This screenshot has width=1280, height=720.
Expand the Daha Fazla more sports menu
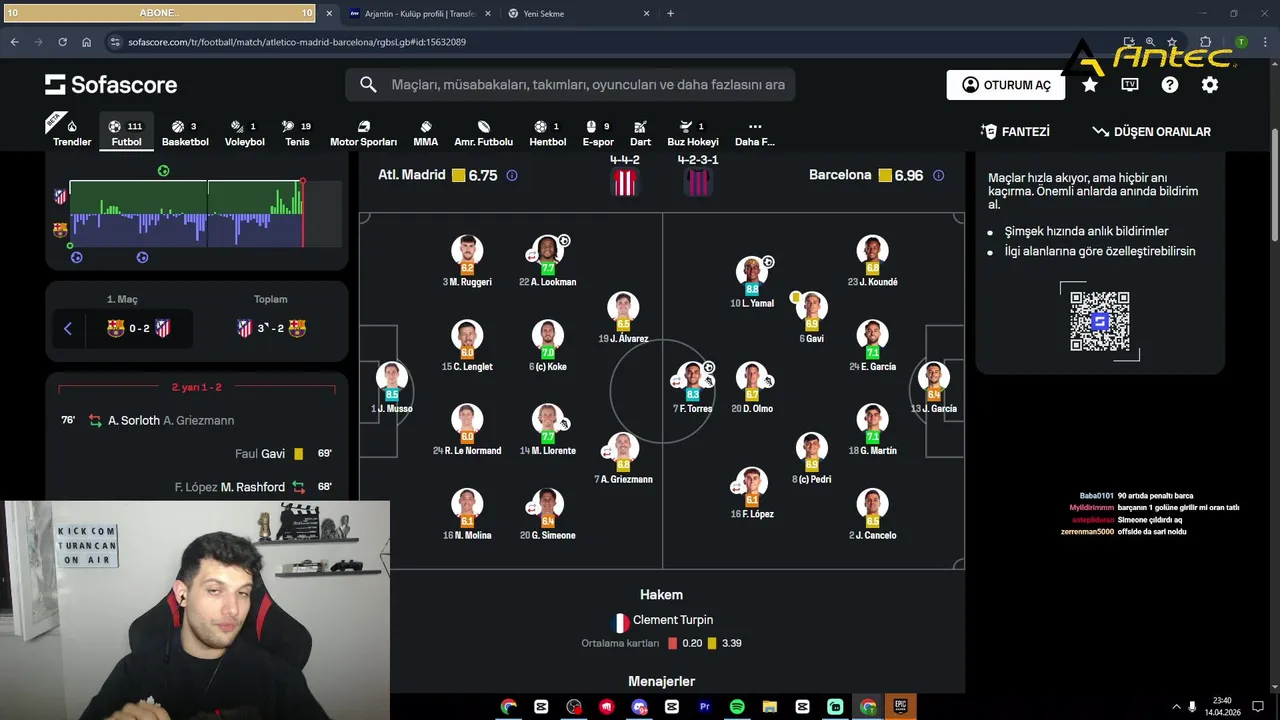tap(755, 133)
